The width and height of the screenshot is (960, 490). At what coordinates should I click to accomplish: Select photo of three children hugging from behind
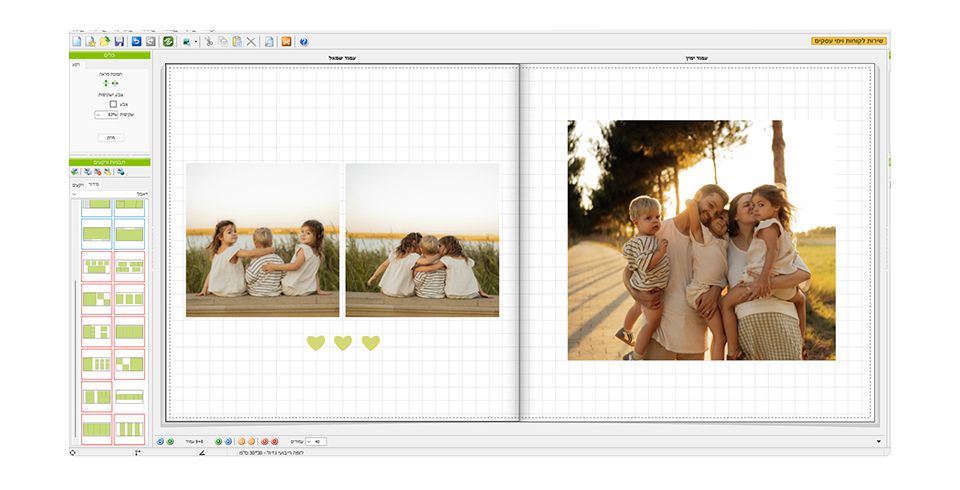coord(422,240)
